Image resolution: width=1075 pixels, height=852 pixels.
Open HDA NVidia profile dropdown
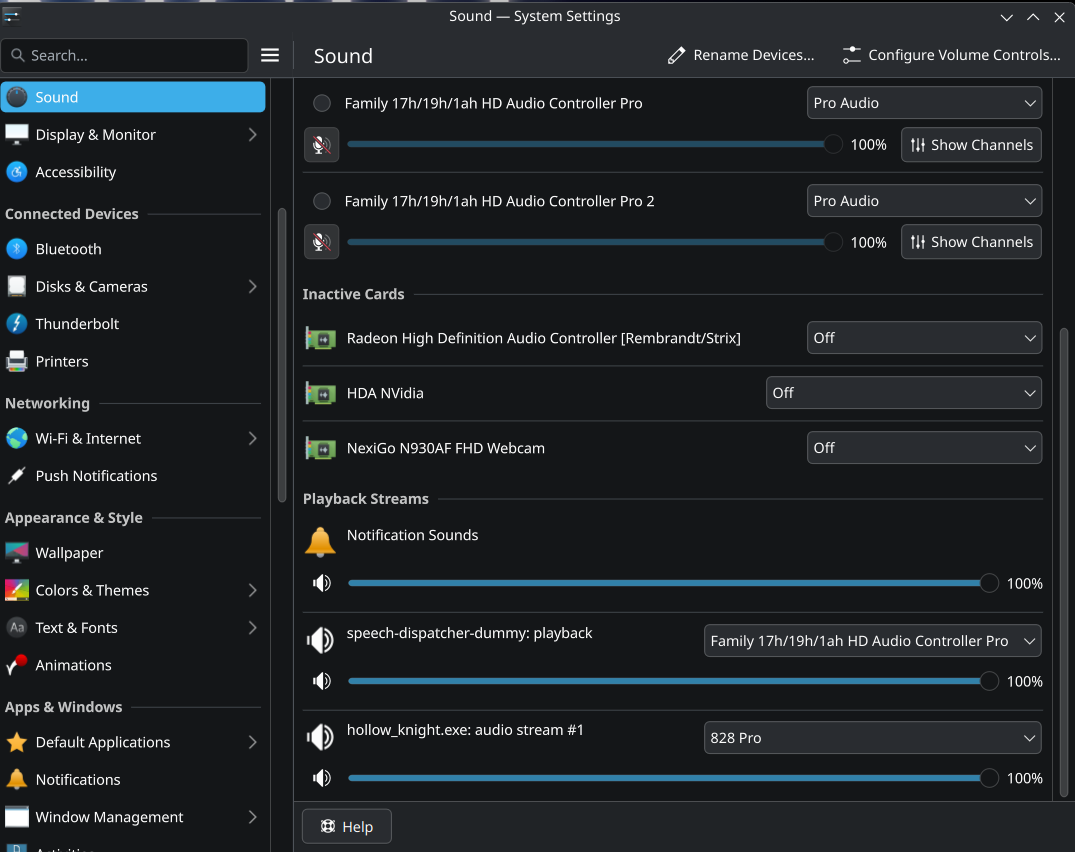point(903,393)
